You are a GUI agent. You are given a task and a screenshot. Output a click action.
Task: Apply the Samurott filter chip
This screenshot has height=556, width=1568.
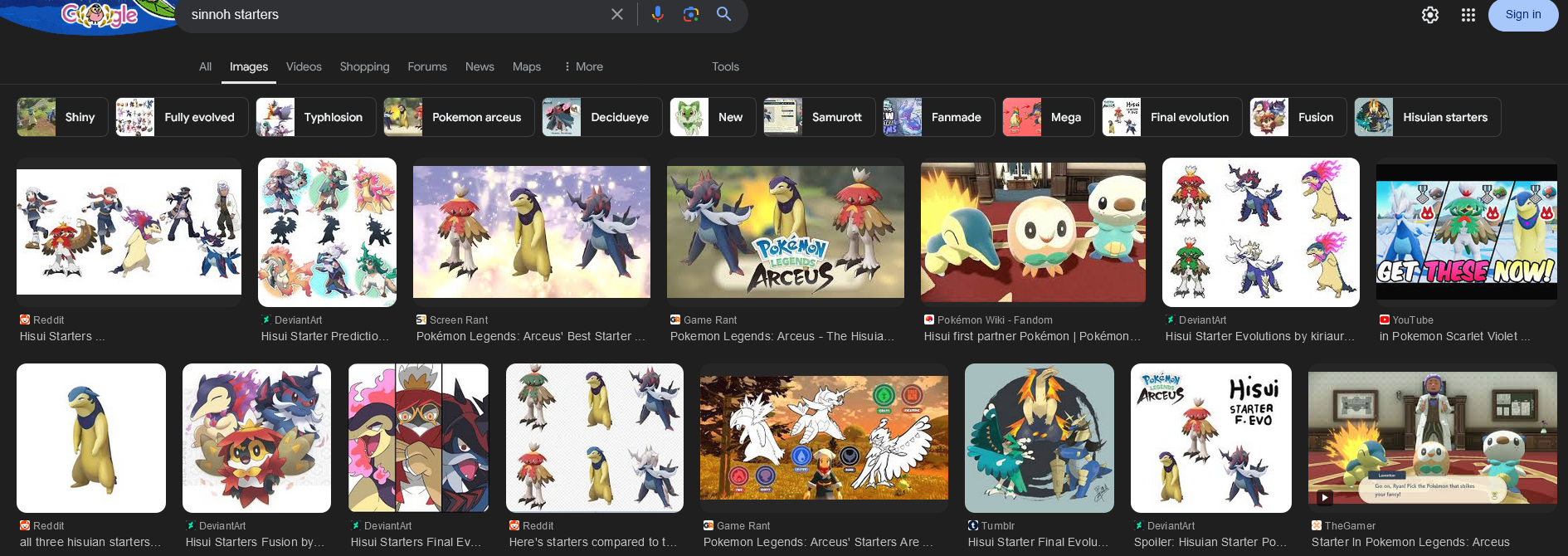820,117
